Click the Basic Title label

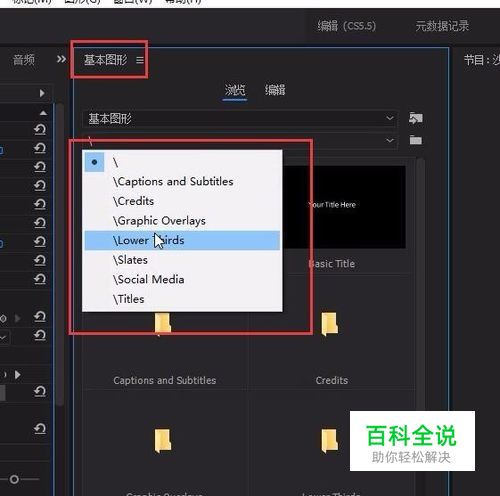tap(332, 264)
